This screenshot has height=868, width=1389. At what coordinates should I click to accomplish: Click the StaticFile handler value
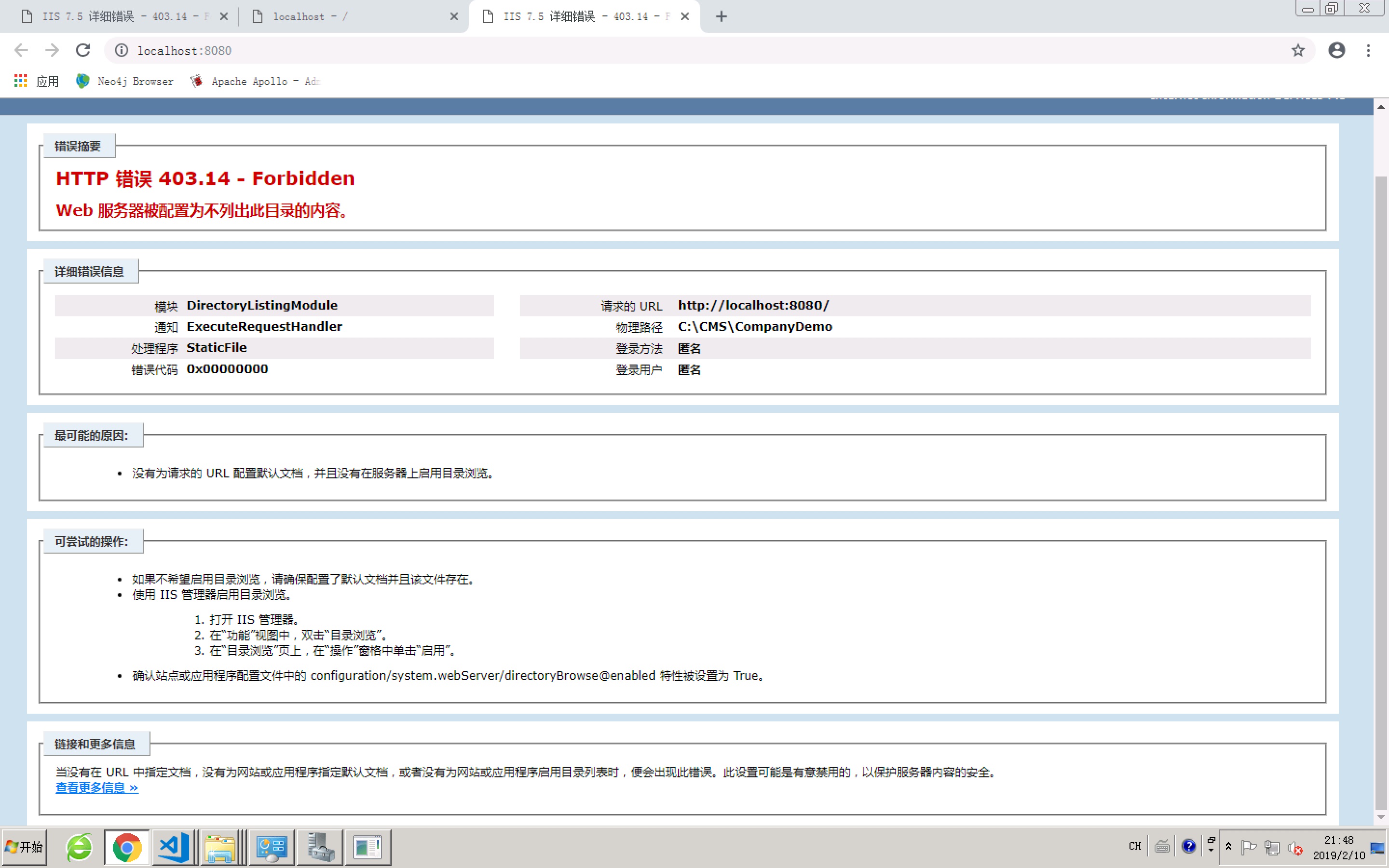(x=217, y=348)
